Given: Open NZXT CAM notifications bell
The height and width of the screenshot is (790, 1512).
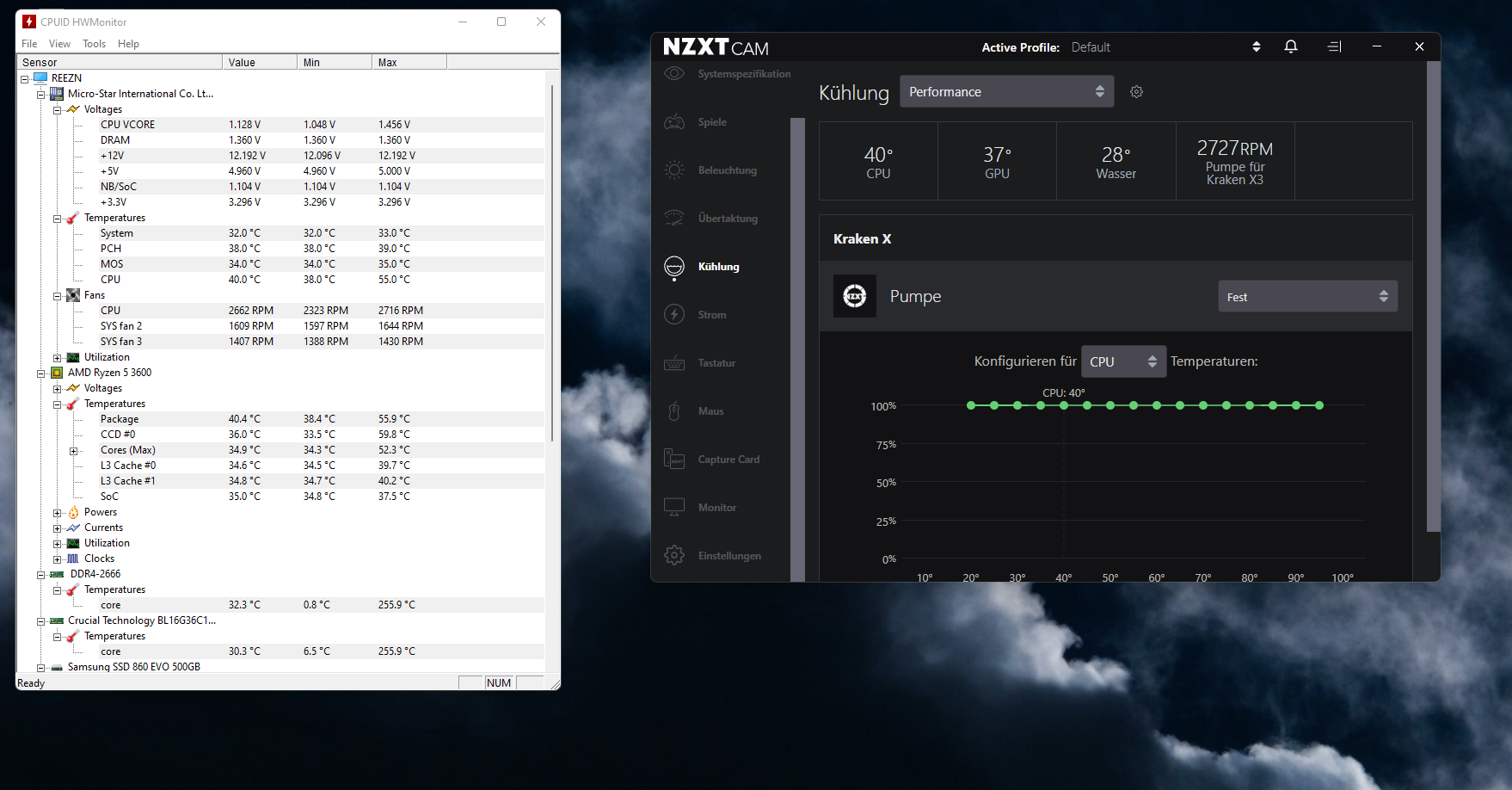Looking at the screenshot, I should pos(1291,46).
